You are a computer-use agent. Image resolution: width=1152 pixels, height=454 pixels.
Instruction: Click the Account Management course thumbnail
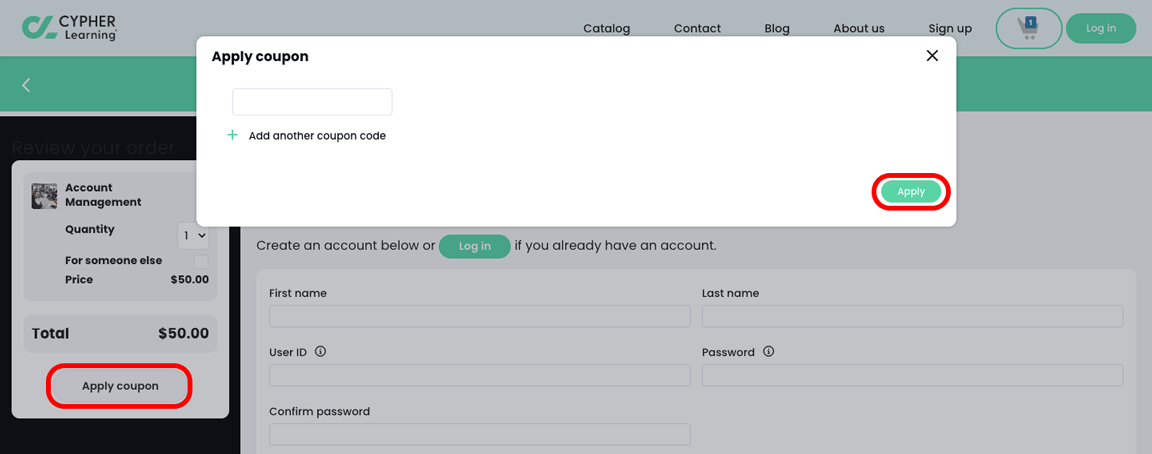point(44,196)
